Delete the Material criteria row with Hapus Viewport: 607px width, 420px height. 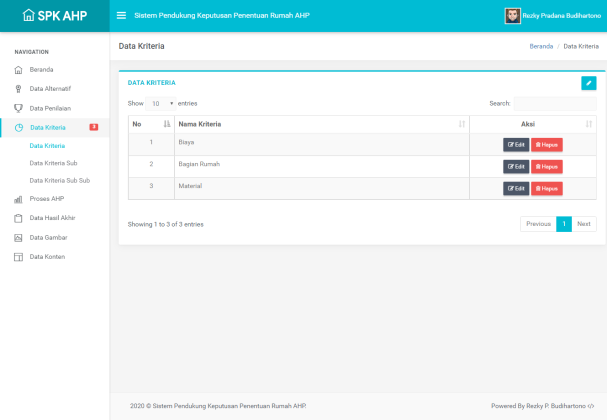coord(546,188)
